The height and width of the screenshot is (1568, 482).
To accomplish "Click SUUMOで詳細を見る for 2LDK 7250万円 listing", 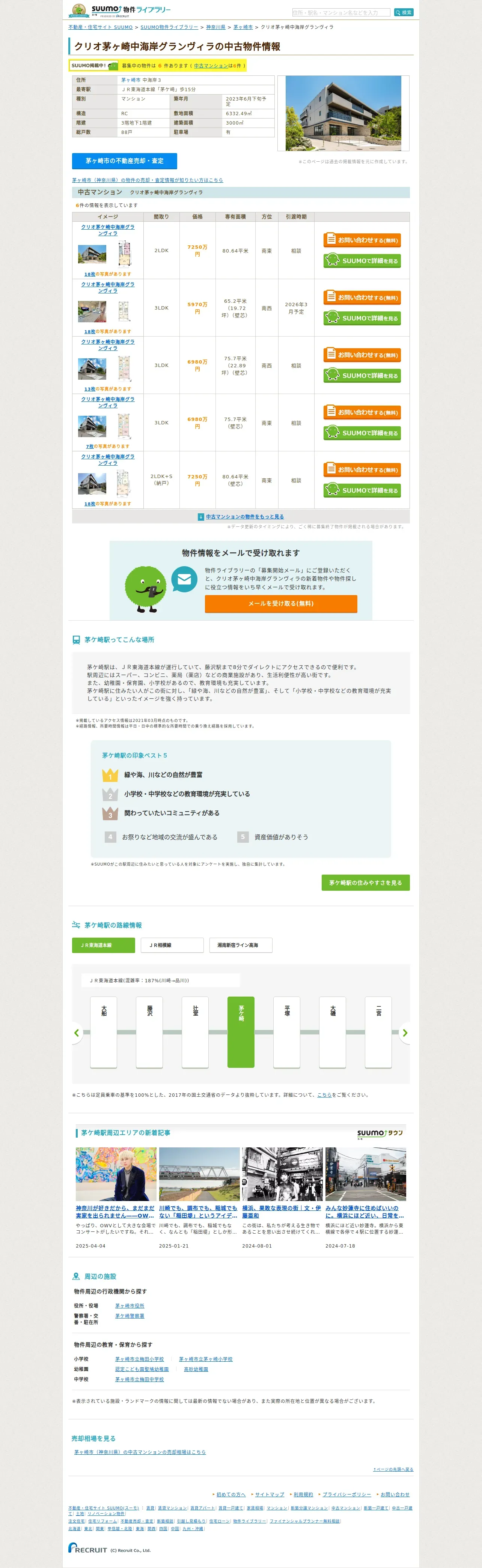I will [362, 260].
